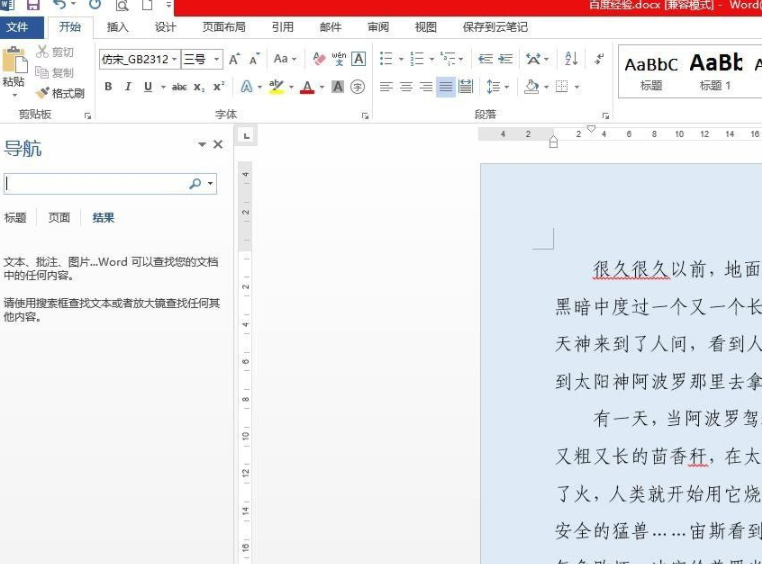Open the navigation pane options arrow
Image resolution: width=762 pixels, height=564 pixels.
202,144
